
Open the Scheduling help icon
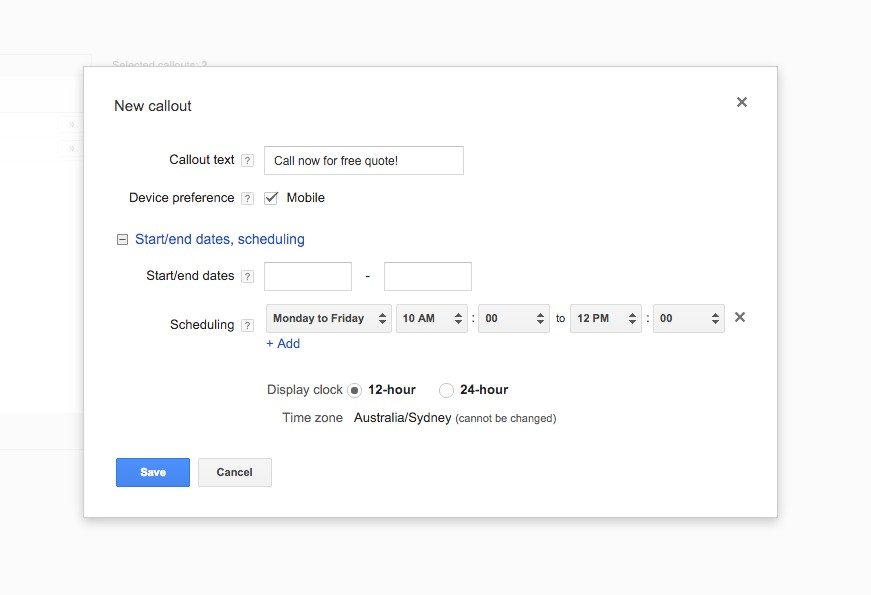[247, 324]
